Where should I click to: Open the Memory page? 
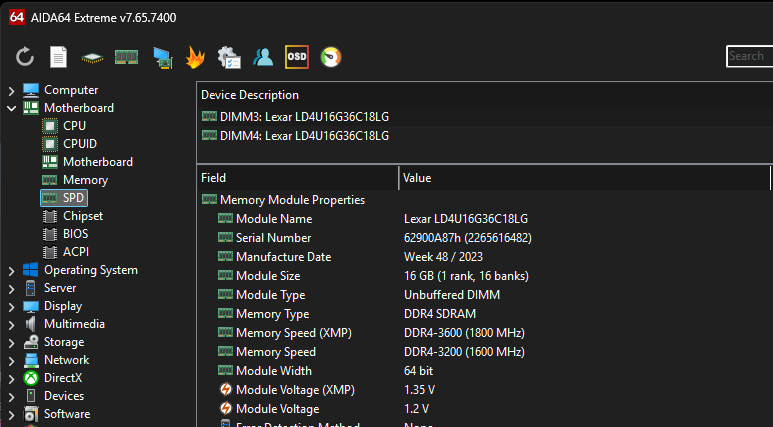[x=85, y=180]
